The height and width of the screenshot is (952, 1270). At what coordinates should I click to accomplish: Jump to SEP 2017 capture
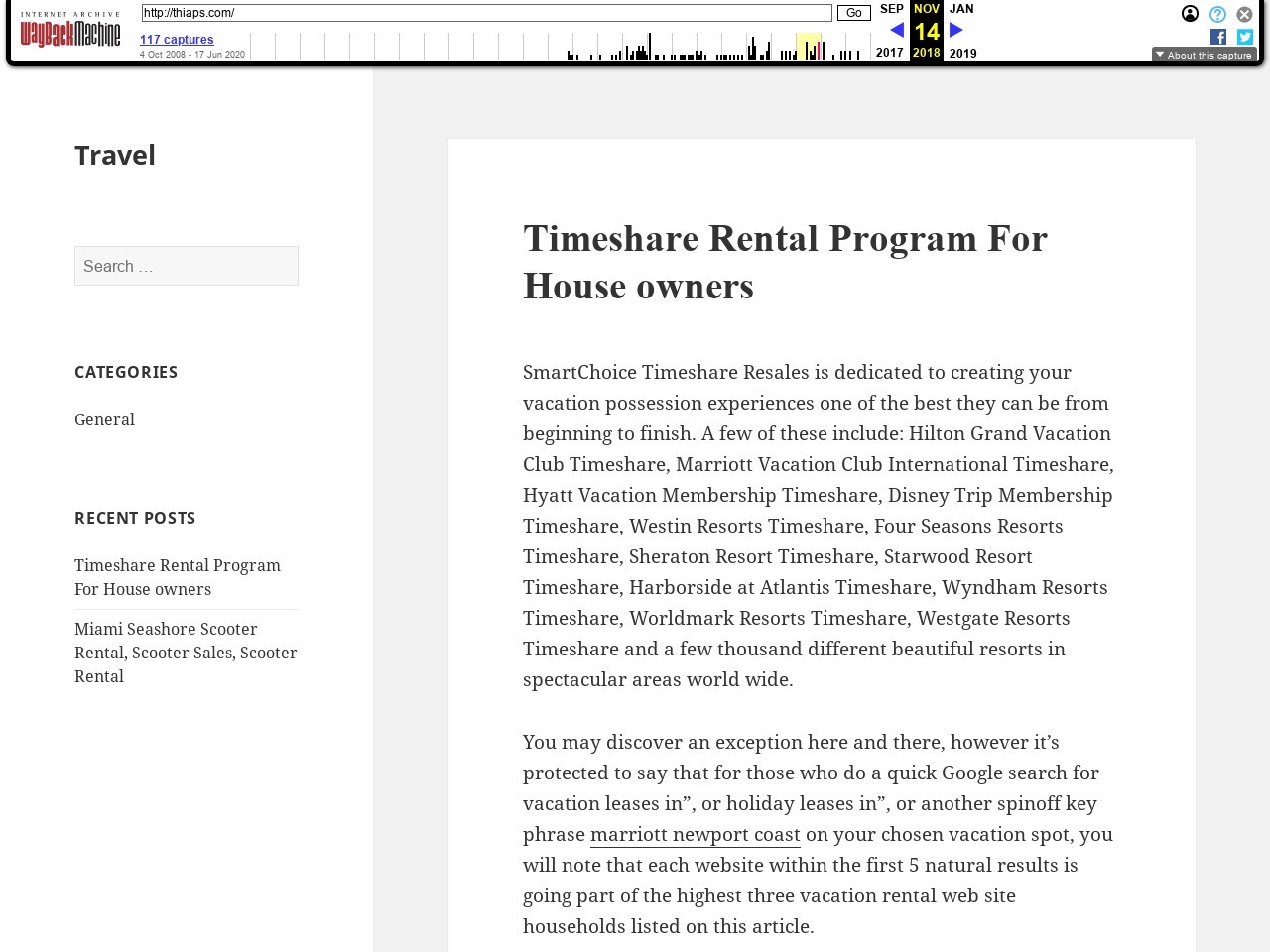[891, 9]
